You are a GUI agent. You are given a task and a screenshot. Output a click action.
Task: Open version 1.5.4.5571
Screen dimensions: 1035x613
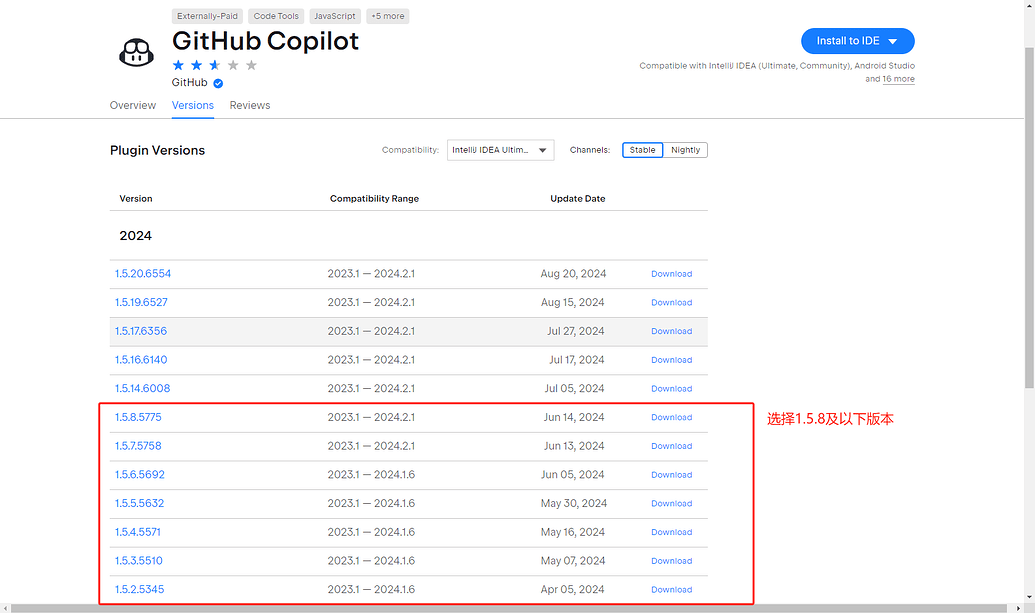(x=137, y=532)
